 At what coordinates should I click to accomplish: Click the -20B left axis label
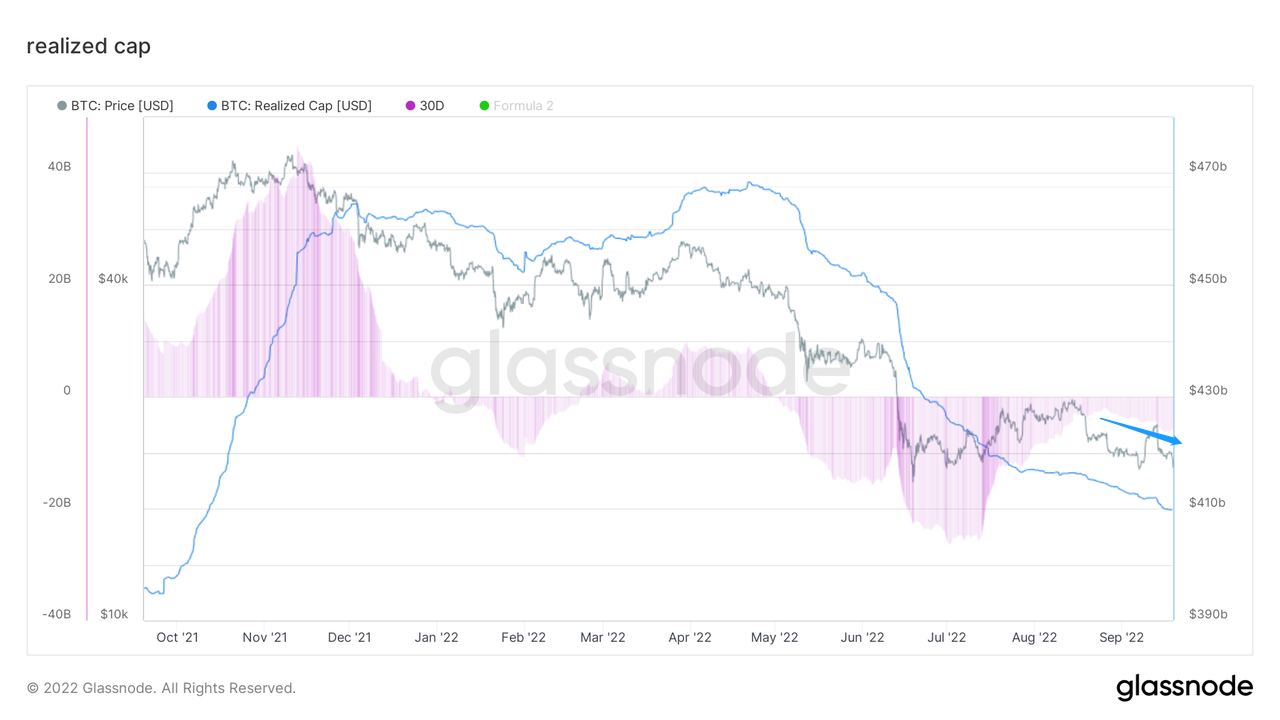(x=55, y=503)
